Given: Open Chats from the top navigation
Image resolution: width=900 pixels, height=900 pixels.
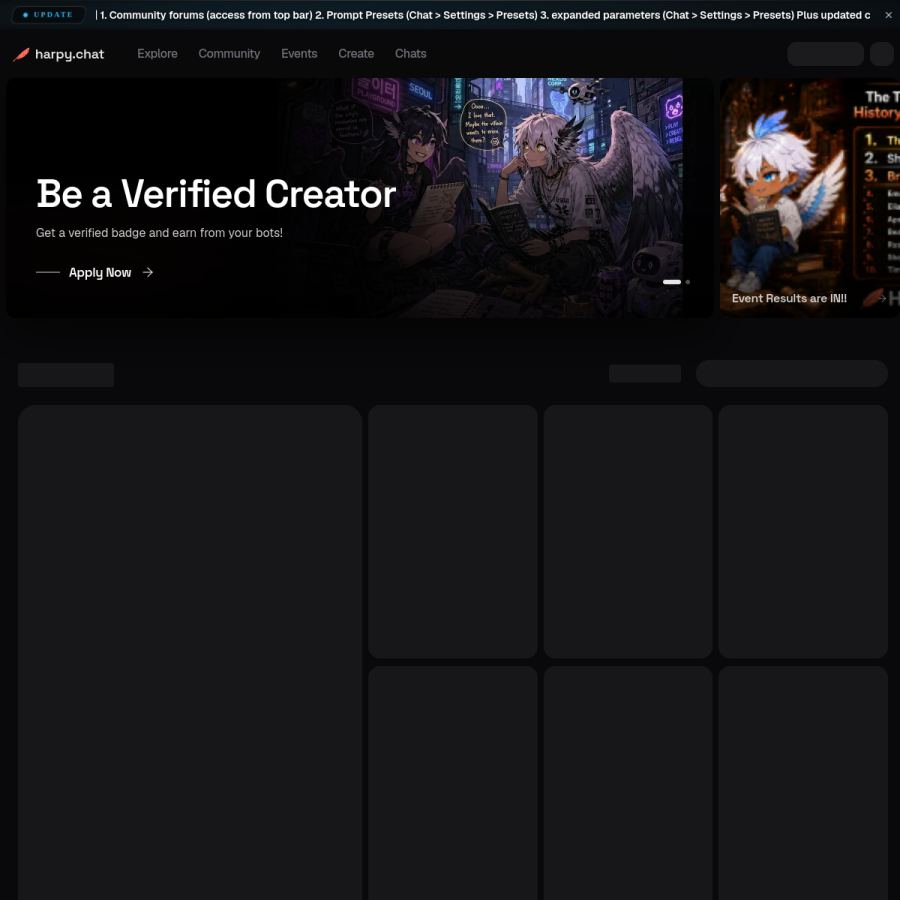Looking at the screenshot, I should coord(410,53).
